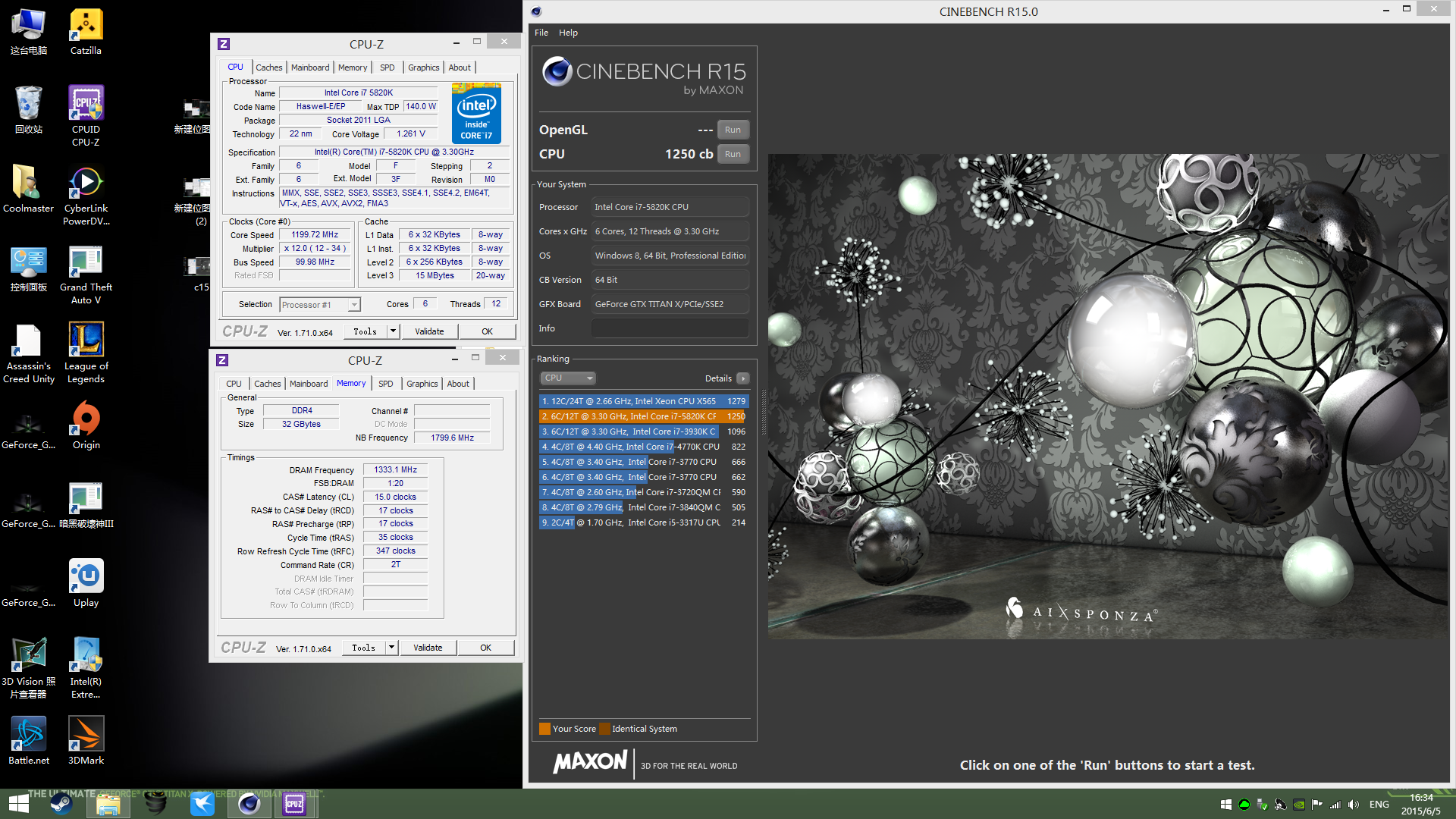The width and height of the screenshot is (1456, 819).
Task: Select the Recycle Bin desktop icon
Action: (x=28, y=110)
